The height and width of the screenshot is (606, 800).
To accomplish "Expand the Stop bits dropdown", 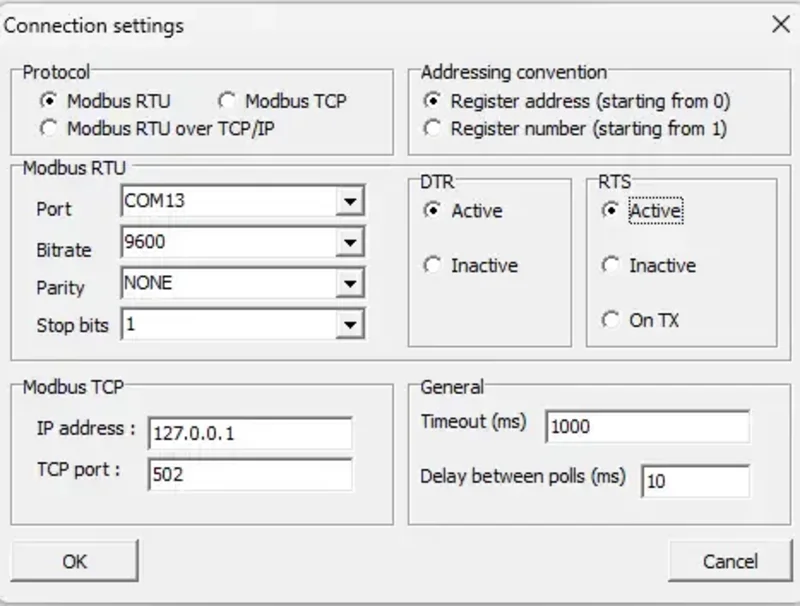I will (x=353, y=323).
